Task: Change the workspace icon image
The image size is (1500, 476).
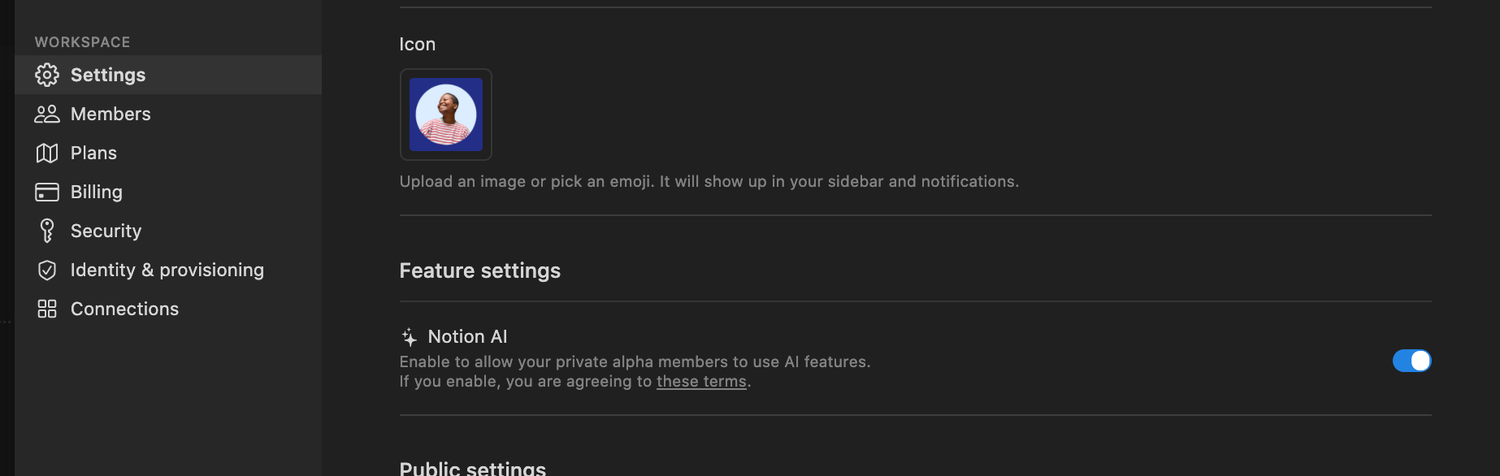Action: point(446,115)
